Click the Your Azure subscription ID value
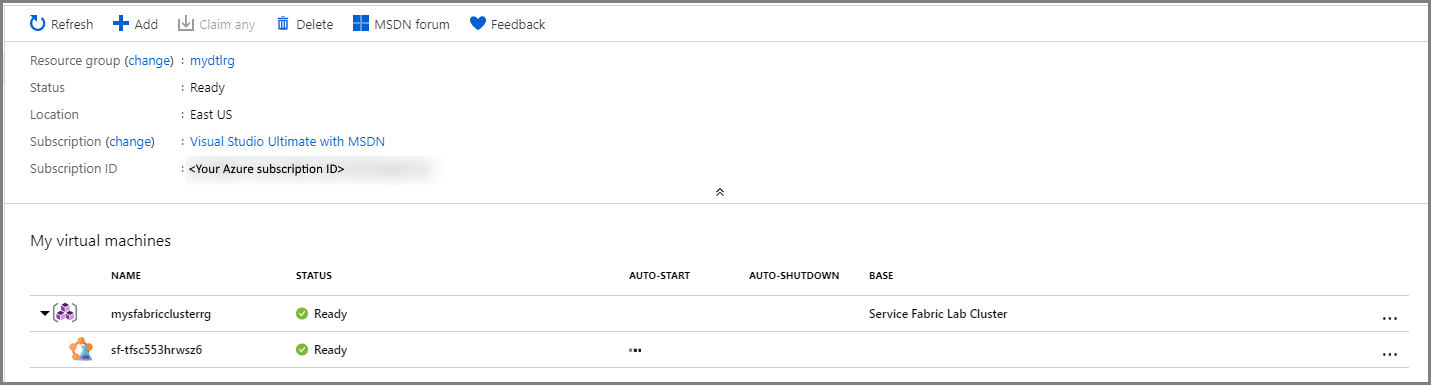Viewport: 1431px width, 385px height. point(267,170)
